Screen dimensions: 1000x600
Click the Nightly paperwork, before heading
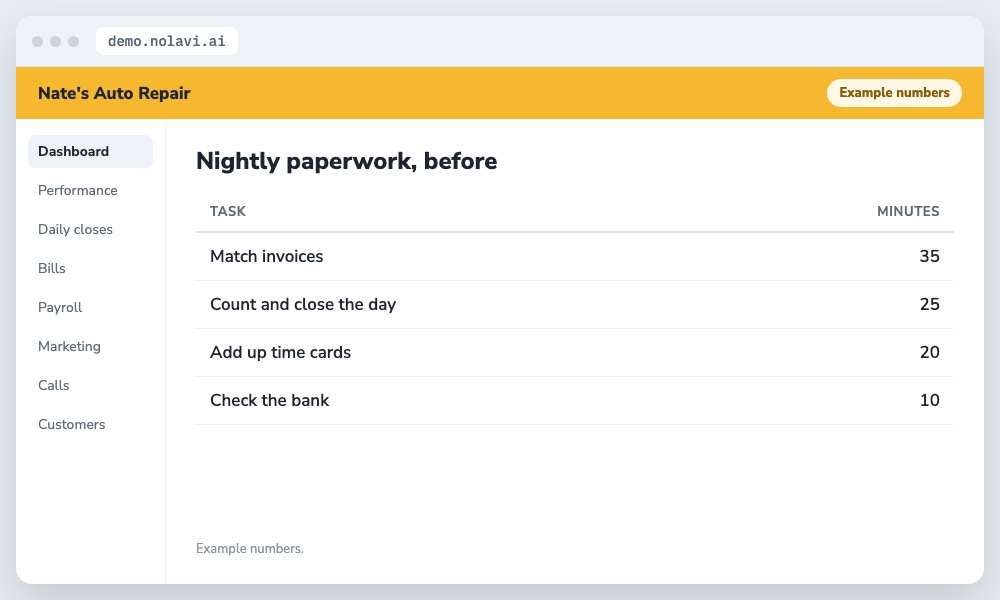pyautogui.click(x=346, y=161)
